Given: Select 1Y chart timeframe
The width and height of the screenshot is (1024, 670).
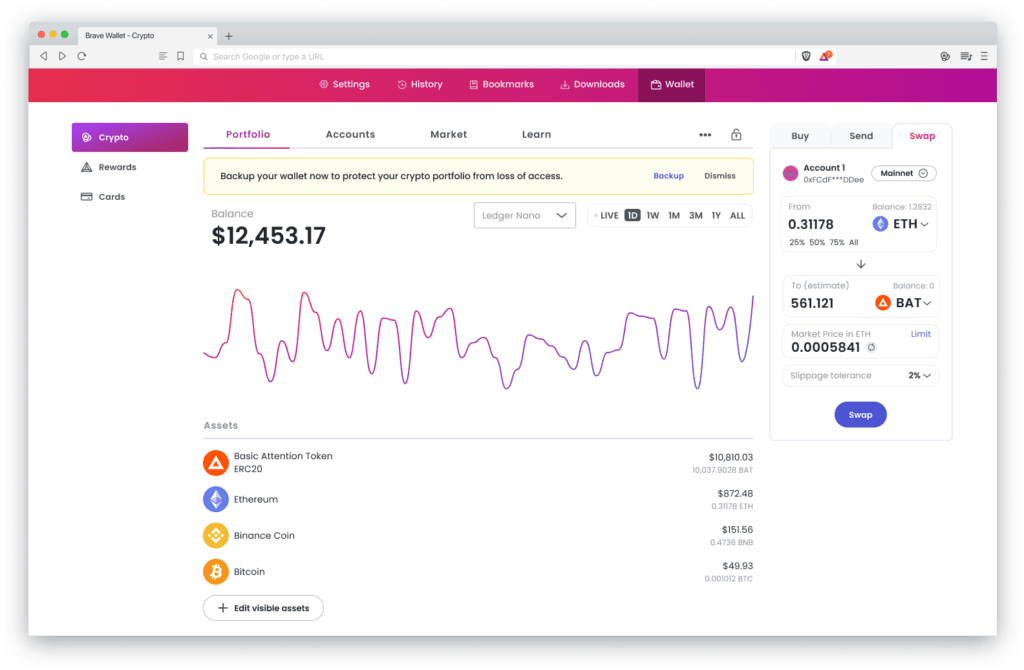Looking at the screenshot, I should coord(716,215).
